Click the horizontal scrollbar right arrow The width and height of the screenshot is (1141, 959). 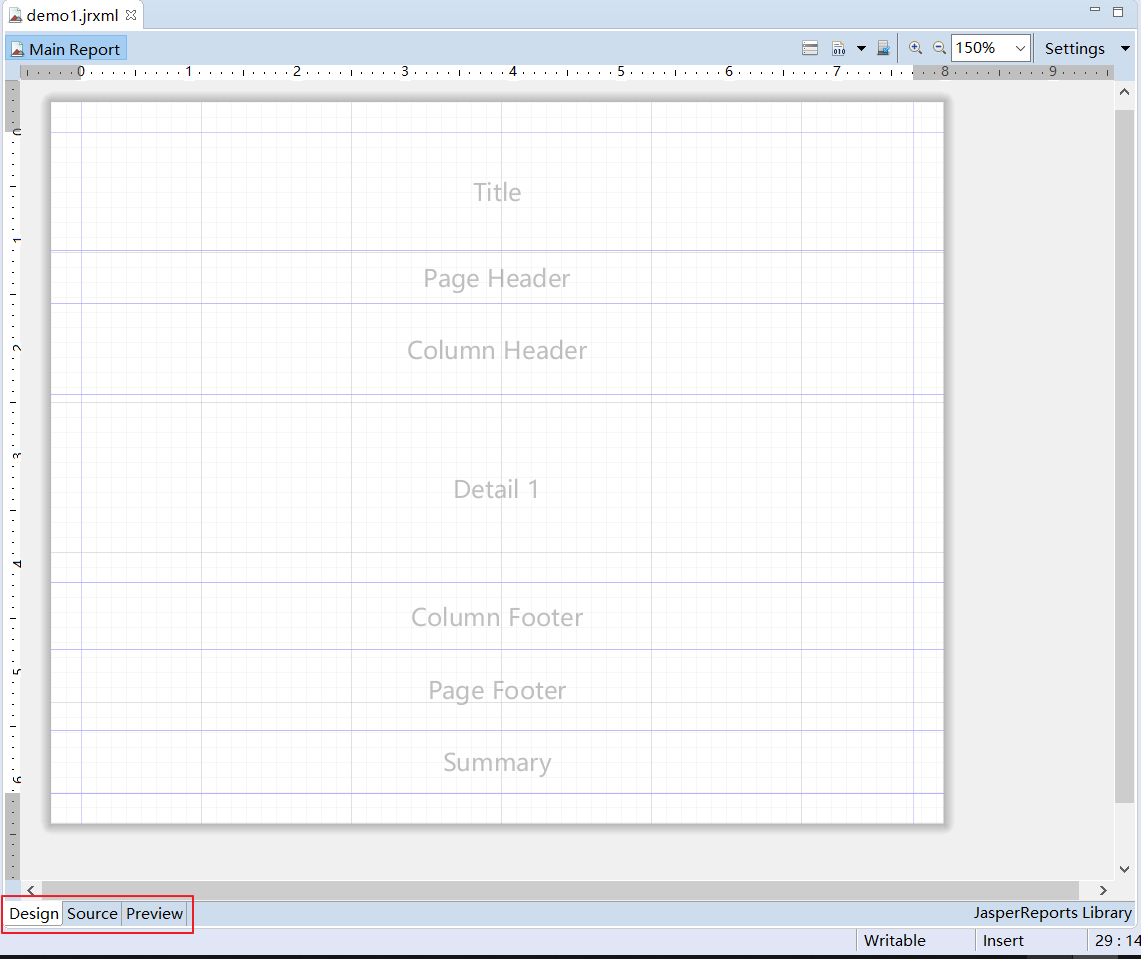(x=1103, y=890)
